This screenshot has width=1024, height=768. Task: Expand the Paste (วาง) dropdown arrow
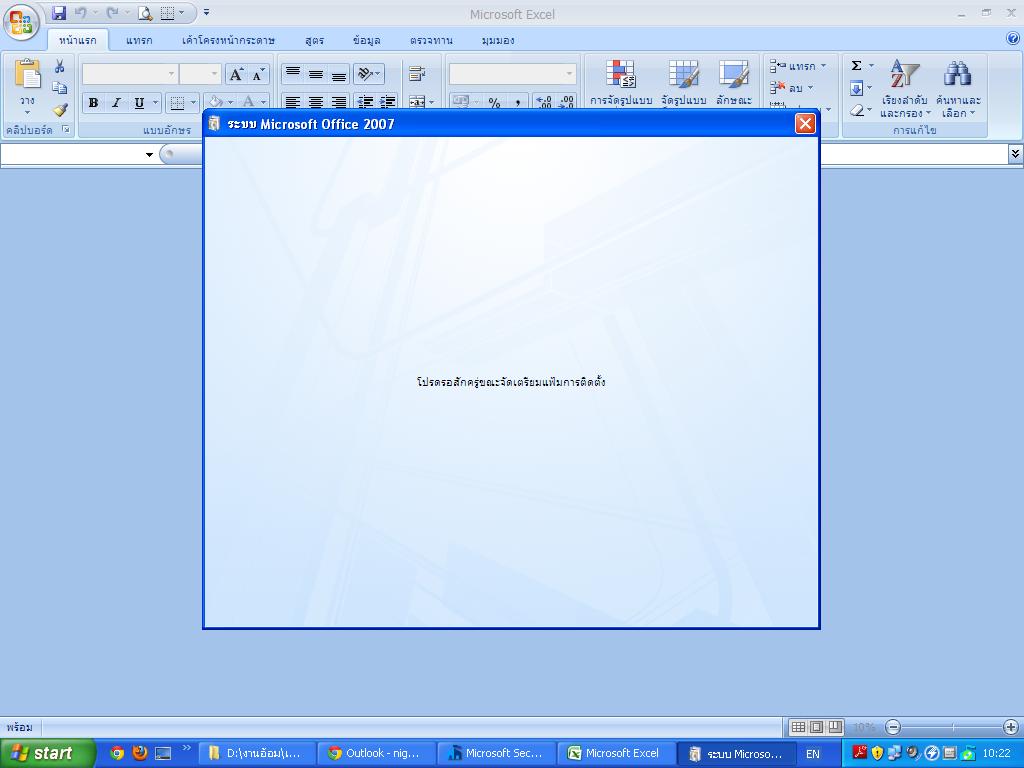pyautogui.click(x=27, y=112)
